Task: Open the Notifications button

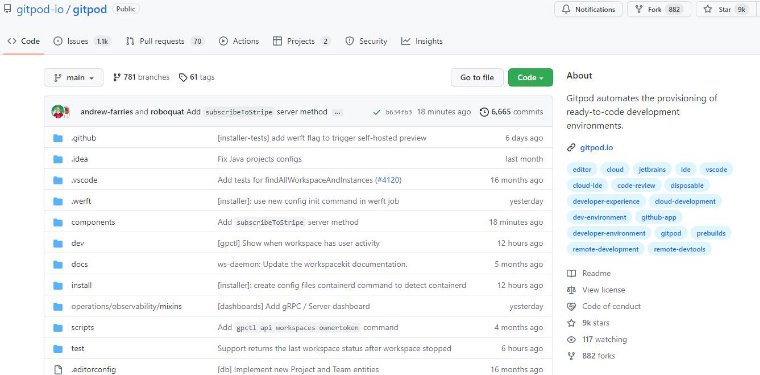Action: tap(588, 9)
